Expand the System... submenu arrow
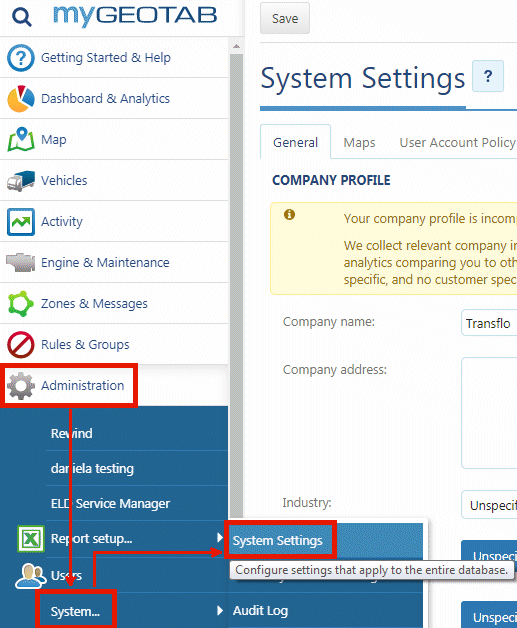The height and width of the screenshot is (628, 517). 219,610
